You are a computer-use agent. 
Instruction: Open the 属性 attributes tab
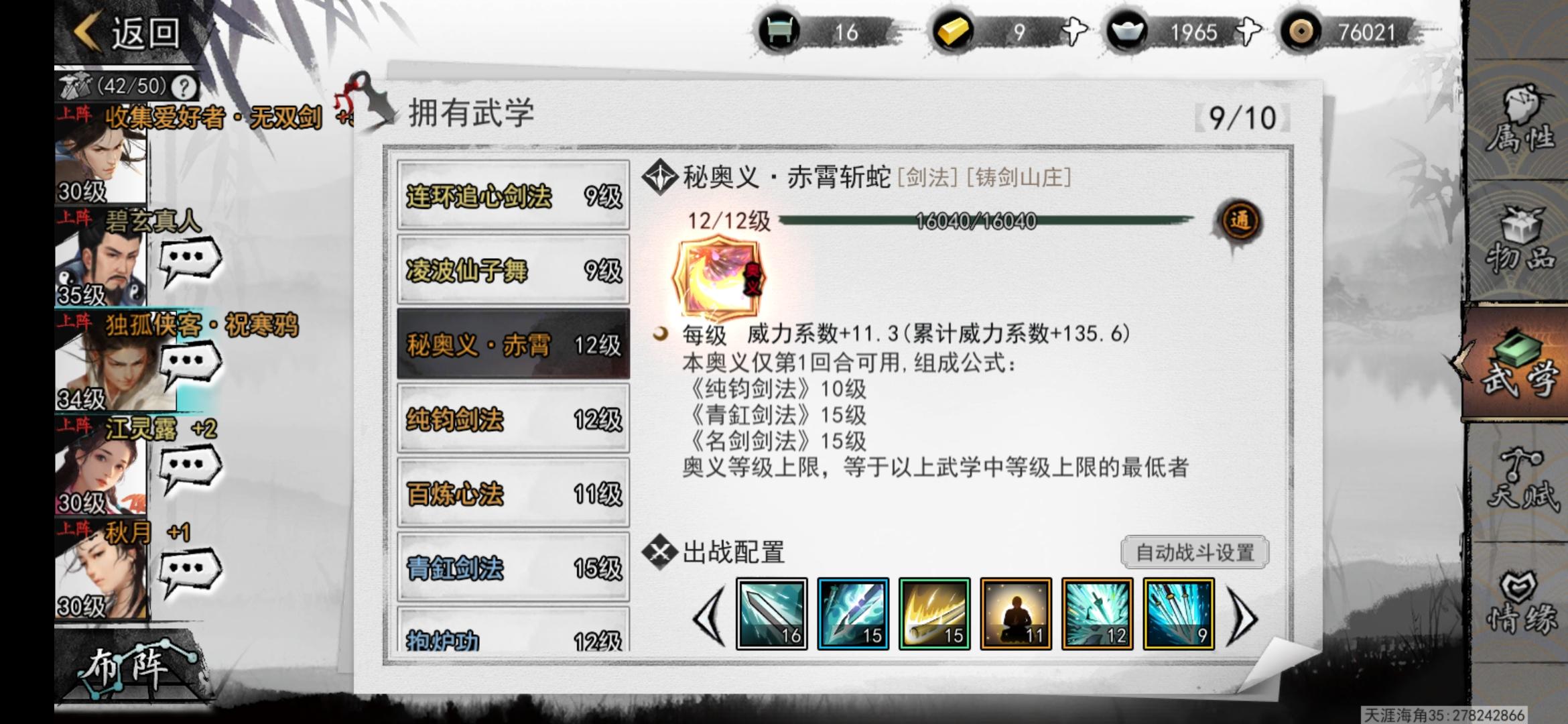1519,119
